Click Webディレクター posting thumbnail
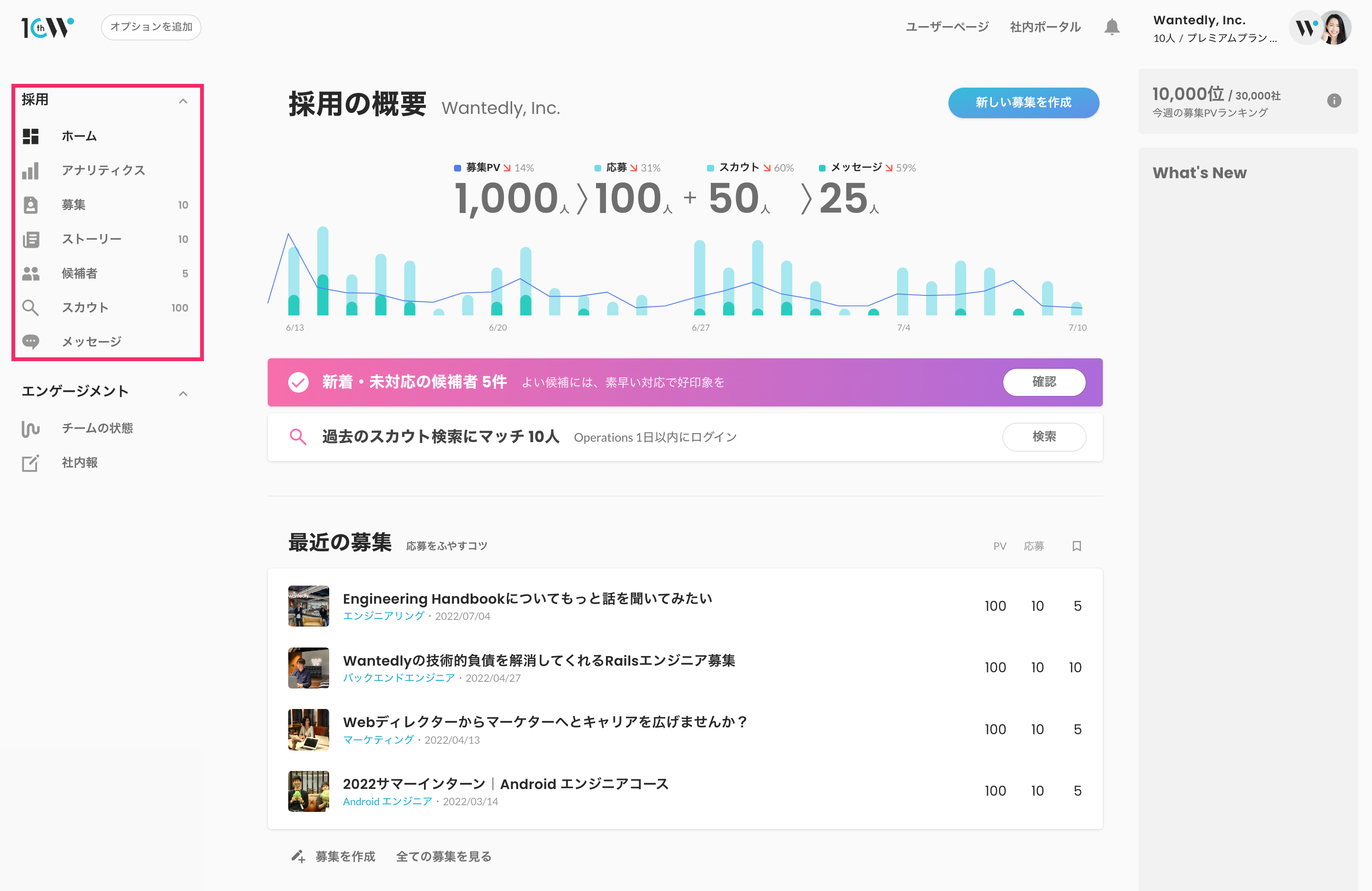The image size is (1372, 891). (308, 729)
